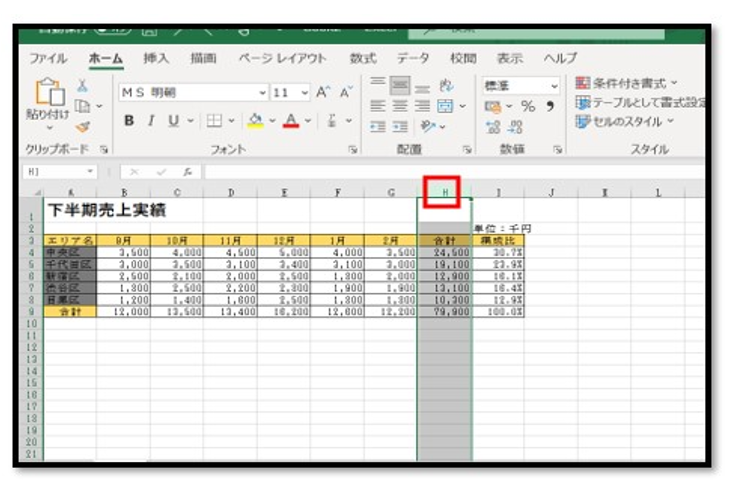Click the decrease decimal icon
The height and width of the screenshot is (481, 731).
click(x=515, y=127)
